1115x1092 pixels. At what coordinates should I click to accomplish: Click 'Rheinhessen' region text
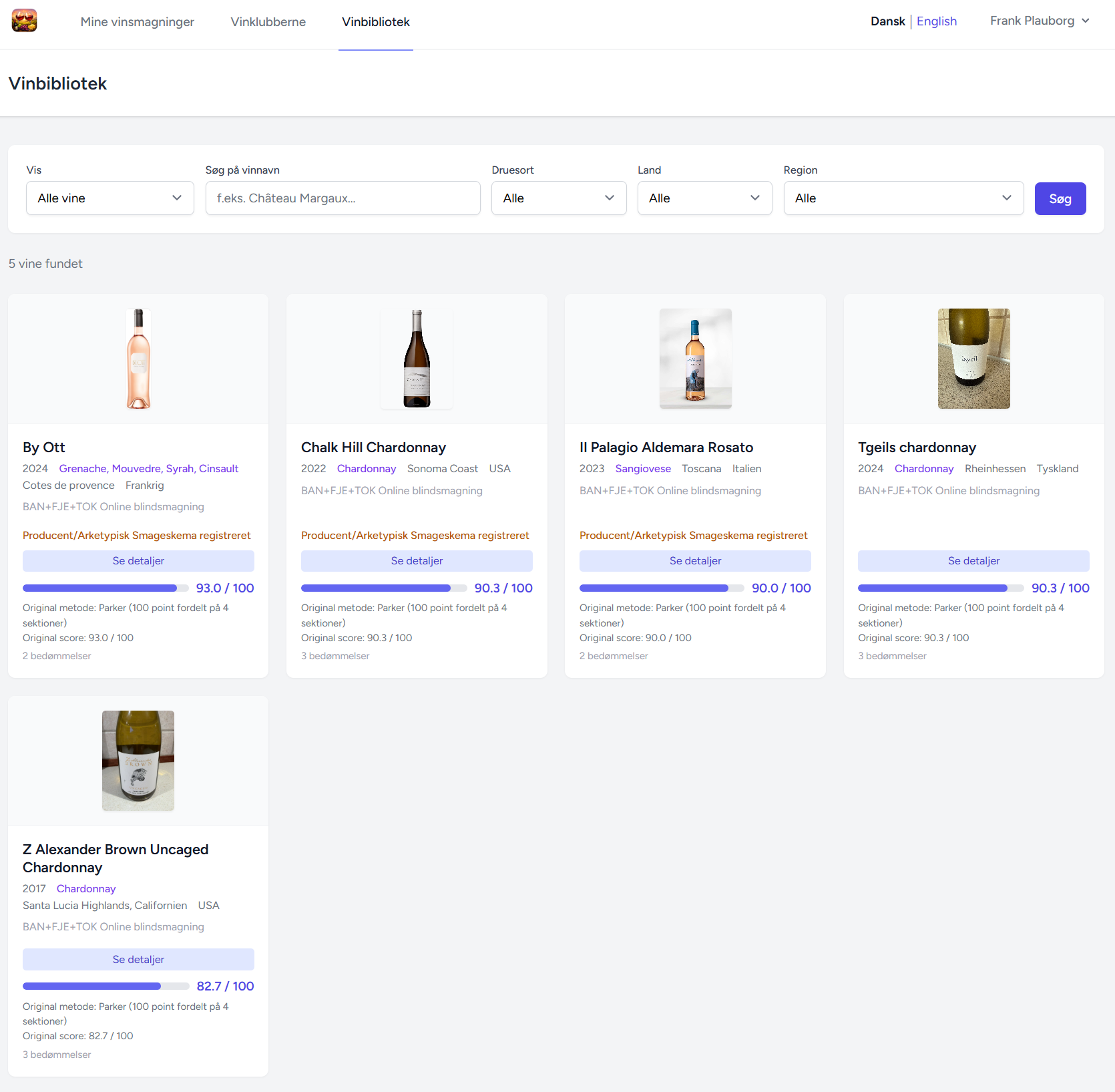(x=995, y=469)
